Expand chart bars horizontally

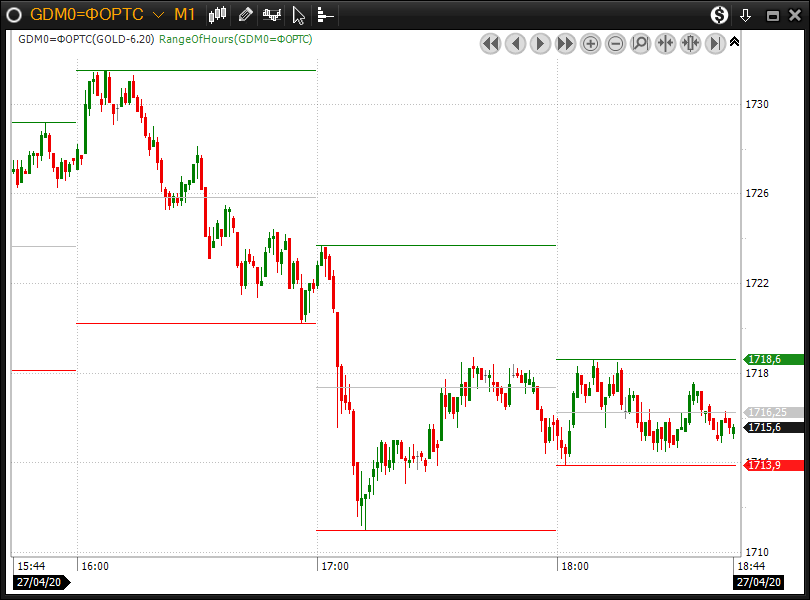point(690,43)
